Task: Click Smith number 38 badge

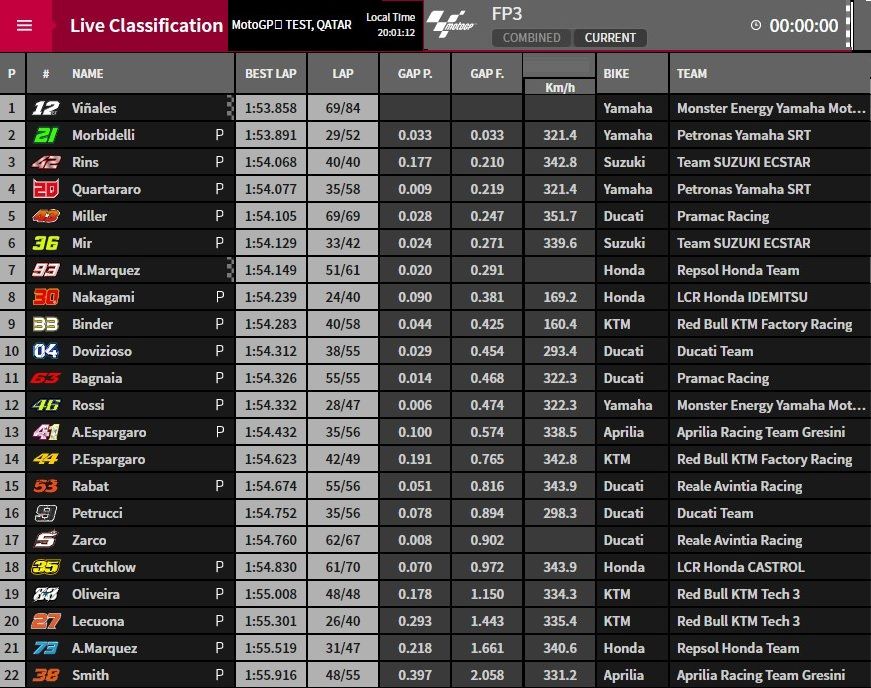Action: (x=46, y=675)
